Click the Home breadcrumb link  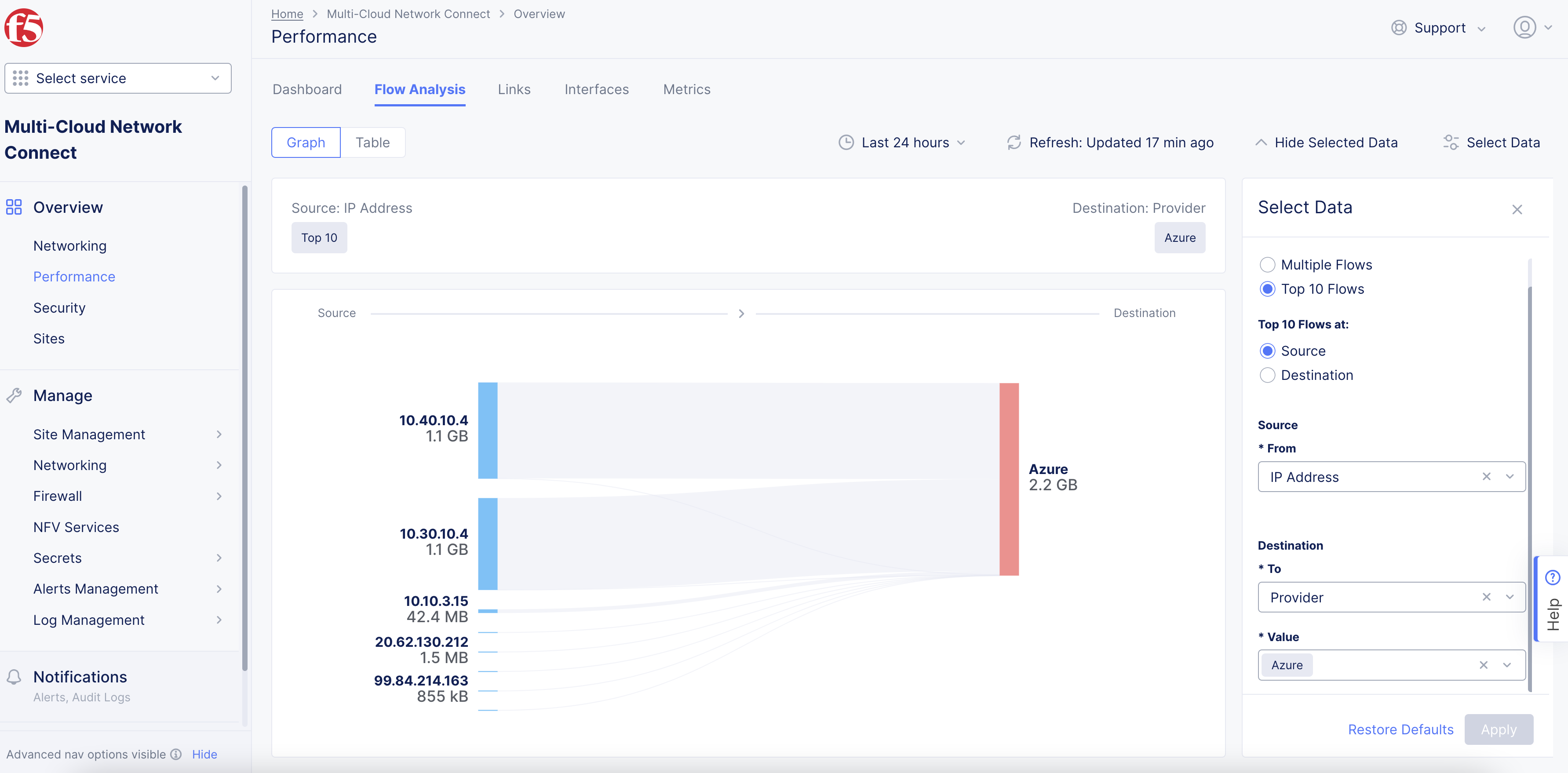pos(287,14)
